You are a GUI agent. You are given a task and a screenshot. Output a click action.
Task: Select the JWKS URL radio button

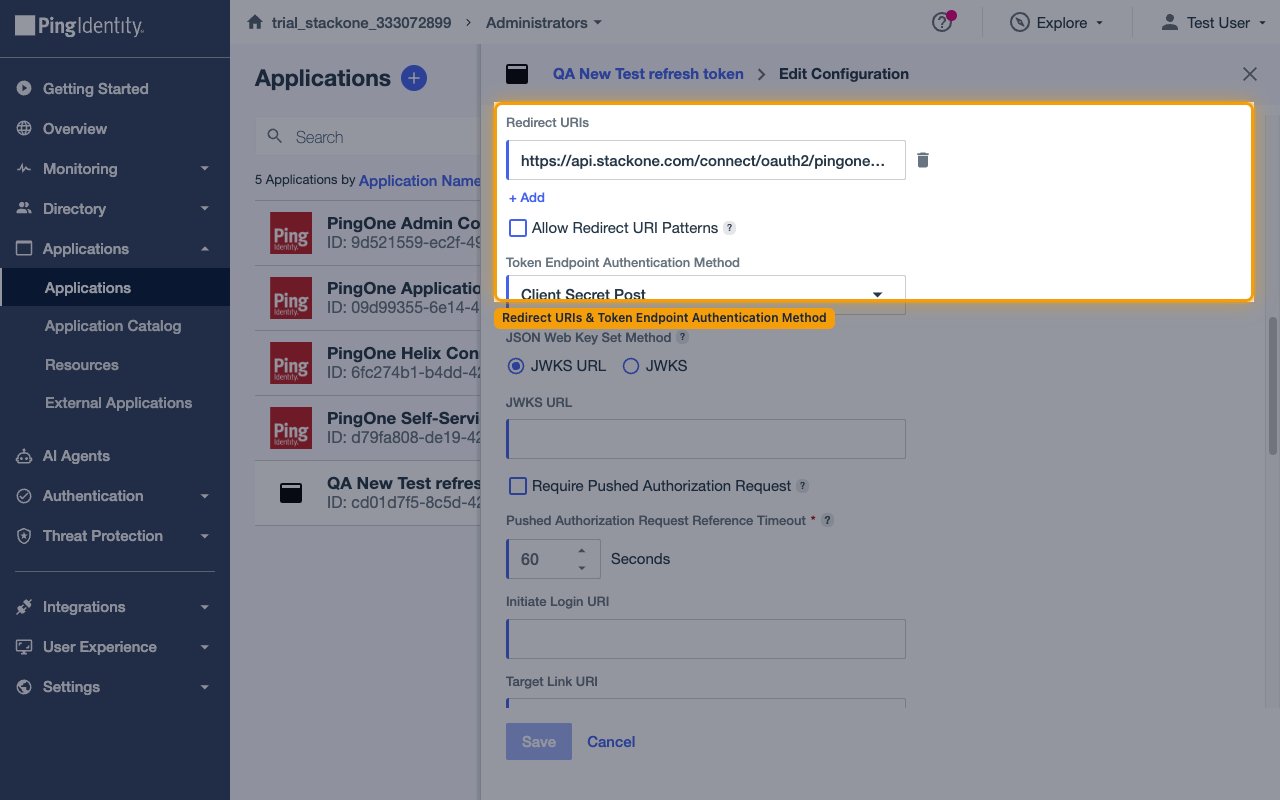(x=516, y=366)
